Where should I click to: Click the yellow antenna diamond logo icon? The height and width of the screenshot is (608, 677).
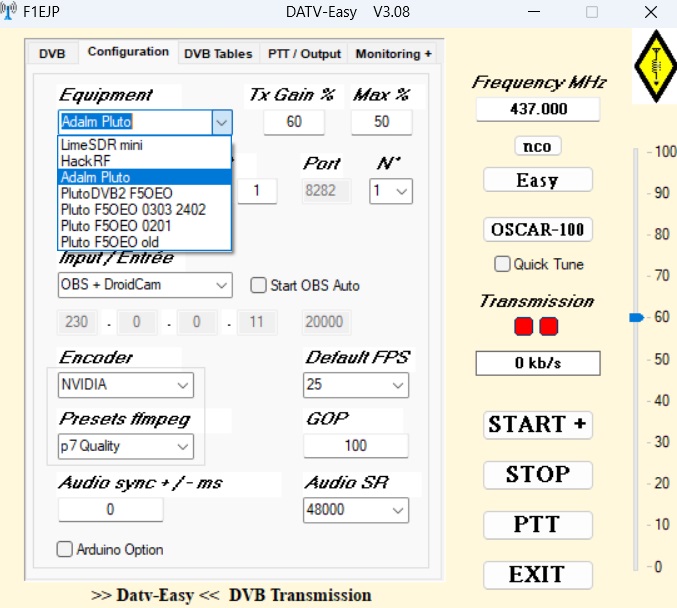656,65
